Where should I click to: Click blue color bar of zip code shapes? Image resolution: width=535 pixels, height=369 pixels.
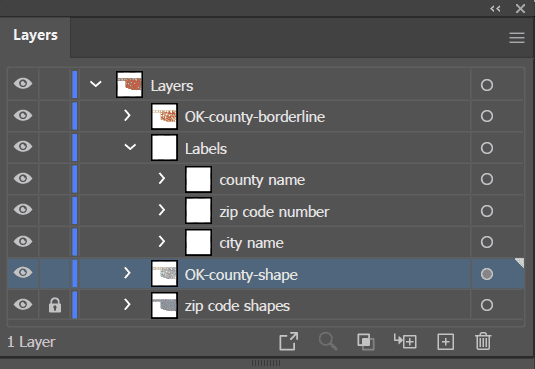point(75,305)
